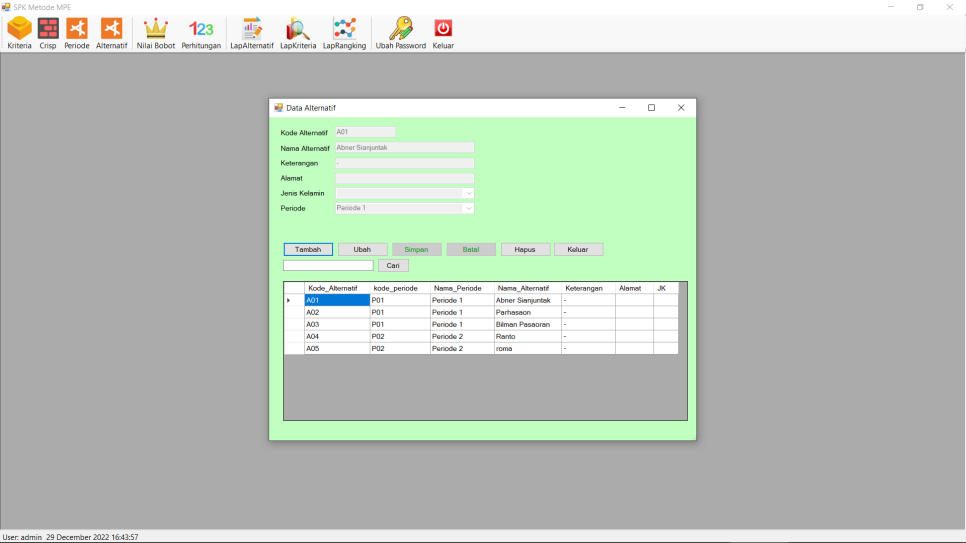Click the Kode Alternatif field
Image resolution: width=966 pixels, height=543 pixels.
click(x=365, y=132)
